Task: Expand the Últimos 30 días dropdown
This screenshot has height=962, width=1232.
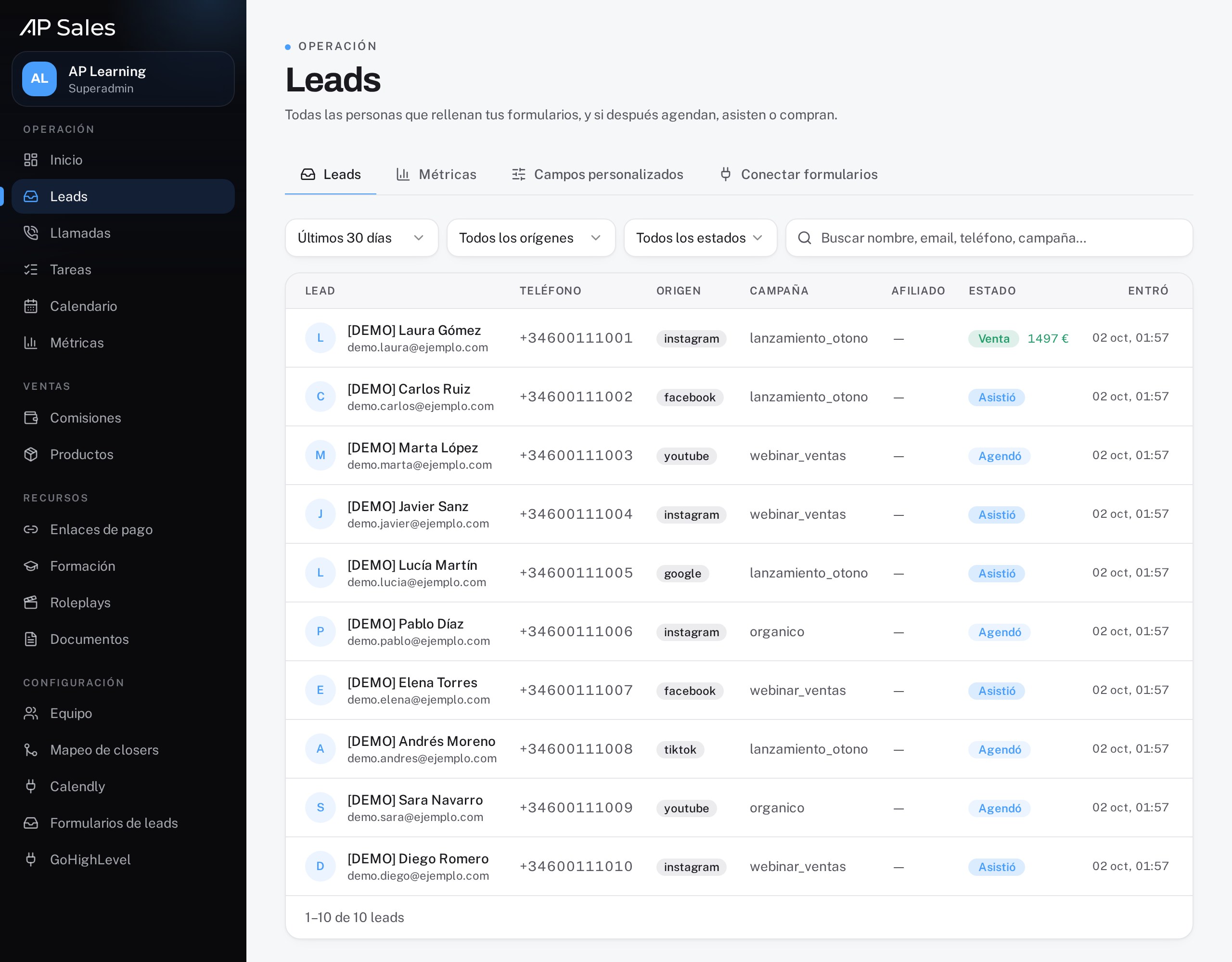Action: point(361,238)
